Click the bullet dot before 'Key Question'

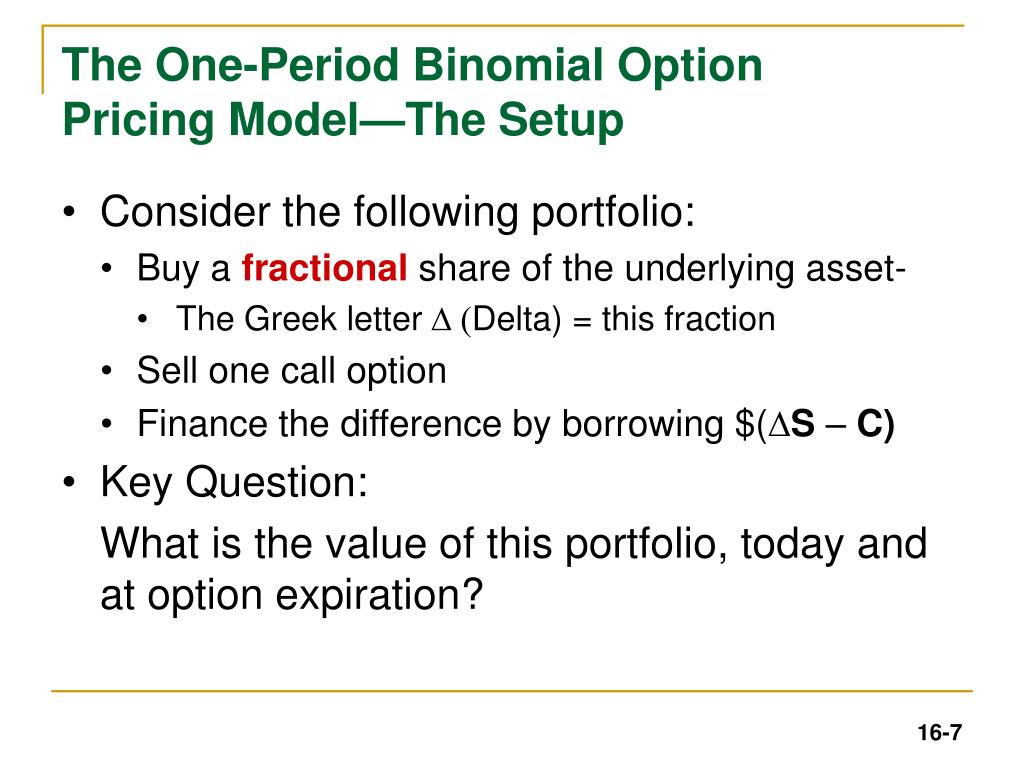click(x=69, y=483)
